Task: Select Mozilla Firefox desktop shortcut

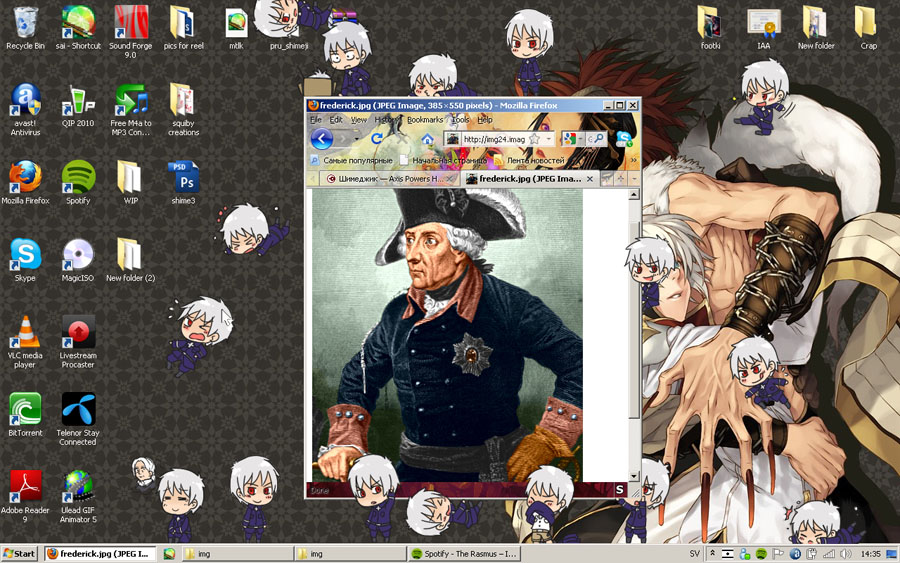Action: tap(25, 182)
